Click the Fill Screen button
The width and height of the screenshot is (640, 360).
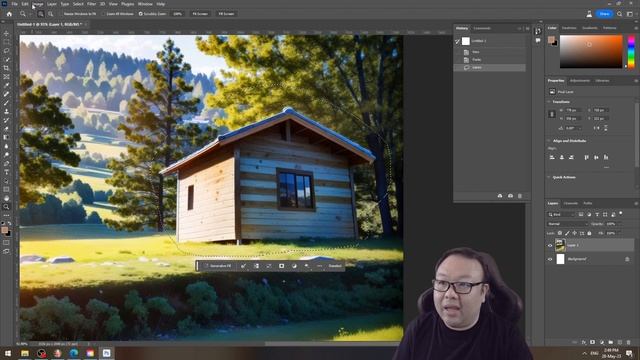coord(226,14)
